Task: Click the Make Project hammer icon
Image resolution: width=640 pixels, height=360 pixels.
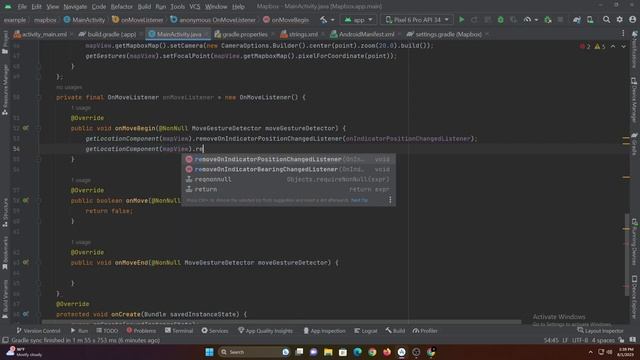Action: 324,20
